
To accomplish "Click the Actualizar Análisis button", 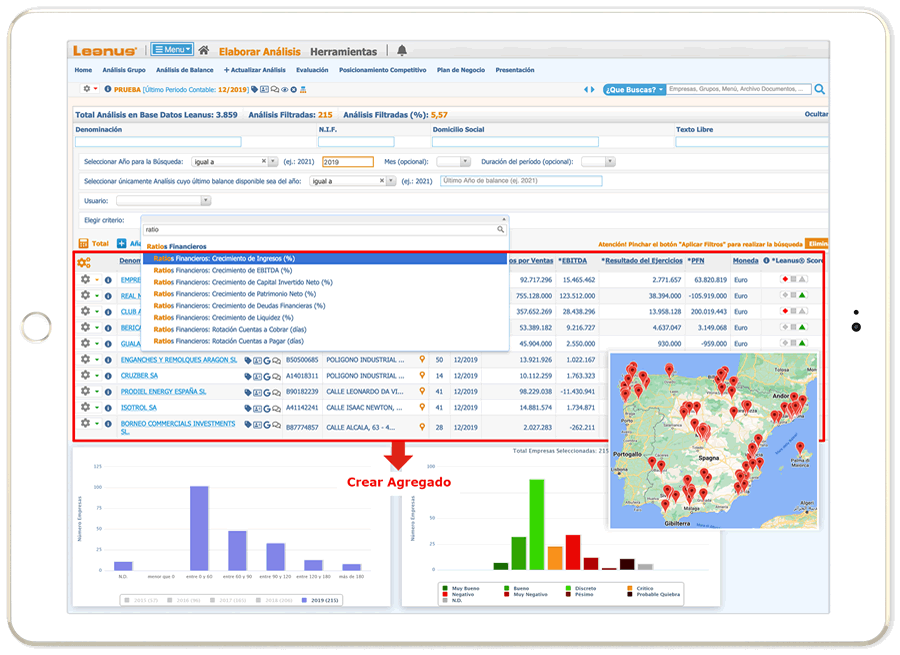I will 255,70.
